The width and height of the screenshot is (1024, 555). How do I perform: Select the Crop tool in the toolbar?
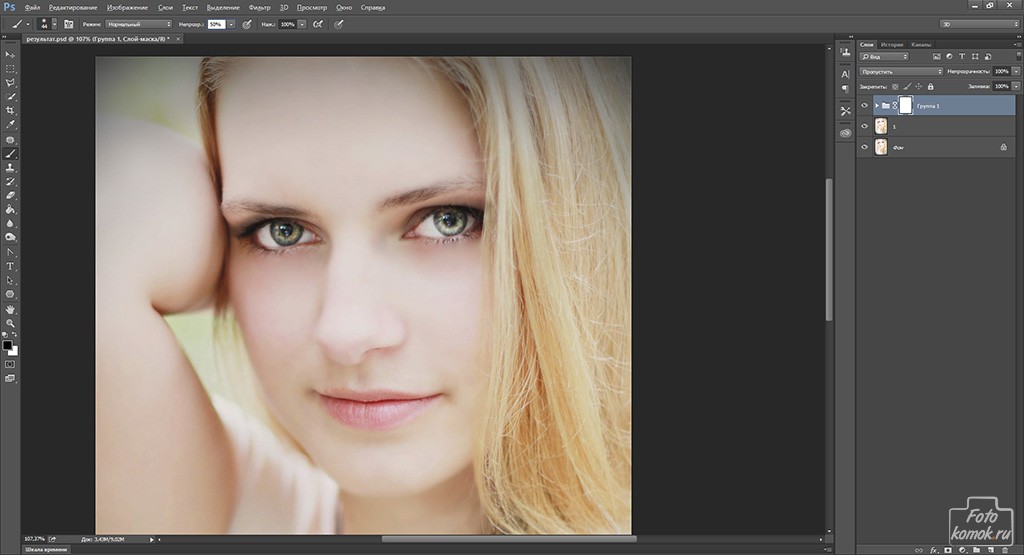click(x=10, y=110)
